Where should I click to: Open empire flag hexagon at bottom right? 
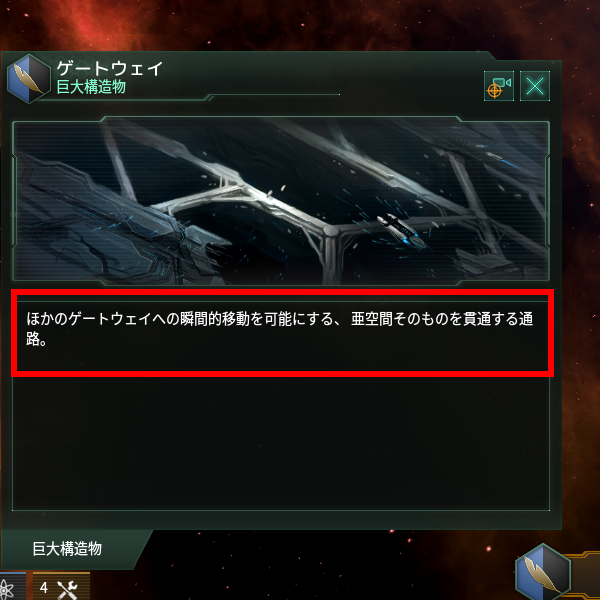coord(543,572)
